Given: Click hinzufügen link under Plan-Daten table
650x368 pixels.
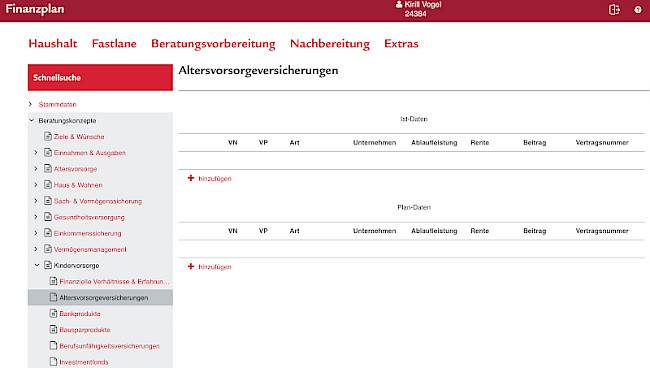Looking at the screenshot, I should click(215, 267).
